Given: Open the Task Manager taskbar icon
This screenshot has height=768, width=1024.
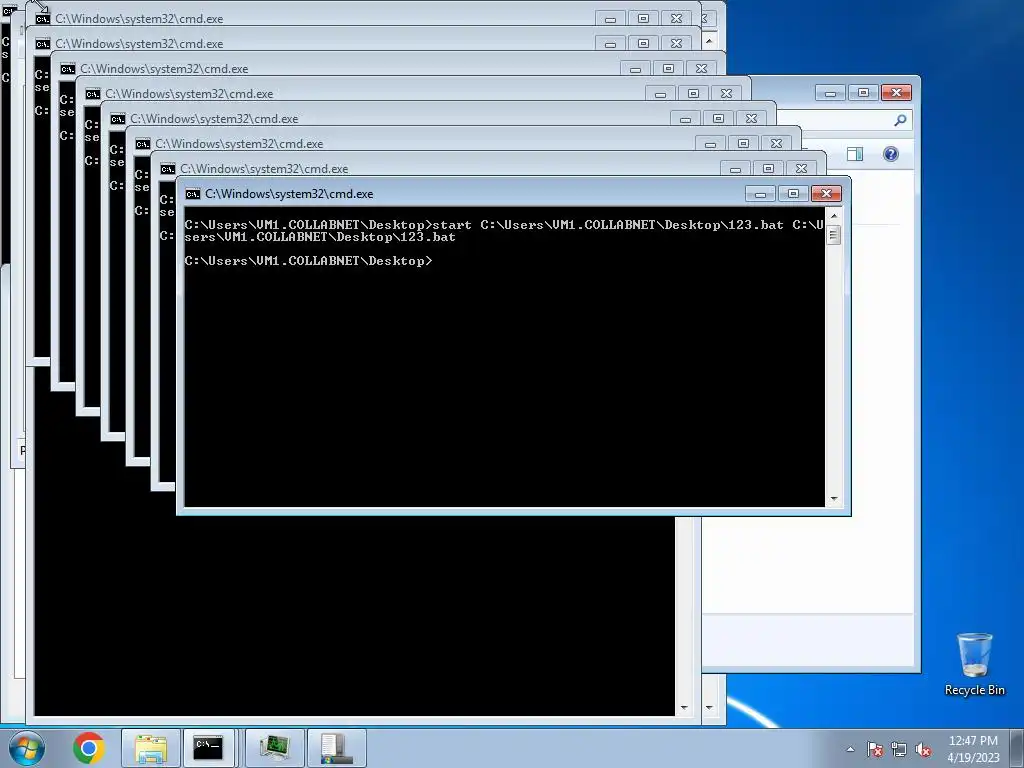Looking at the screenshot, I should pyautogui.click(x=276, y=748).
